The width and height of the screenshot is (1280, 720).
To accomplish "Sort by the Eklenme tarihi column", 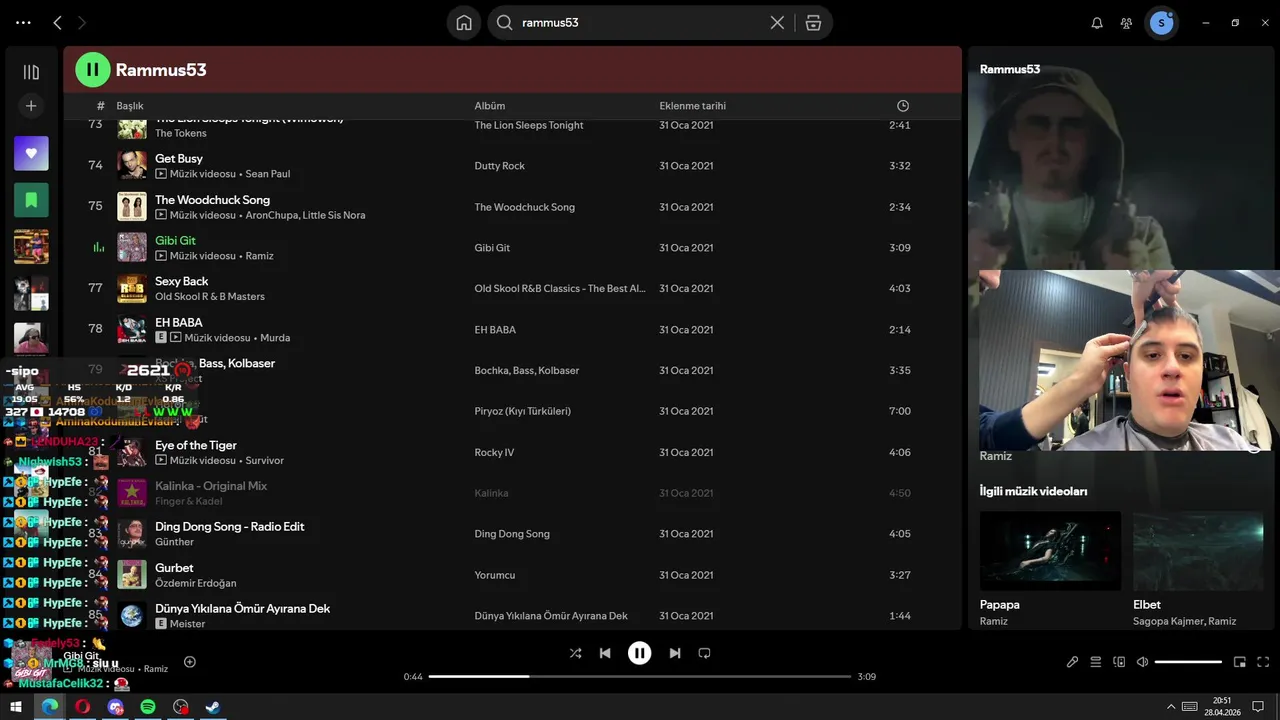I will pos(693,106).
